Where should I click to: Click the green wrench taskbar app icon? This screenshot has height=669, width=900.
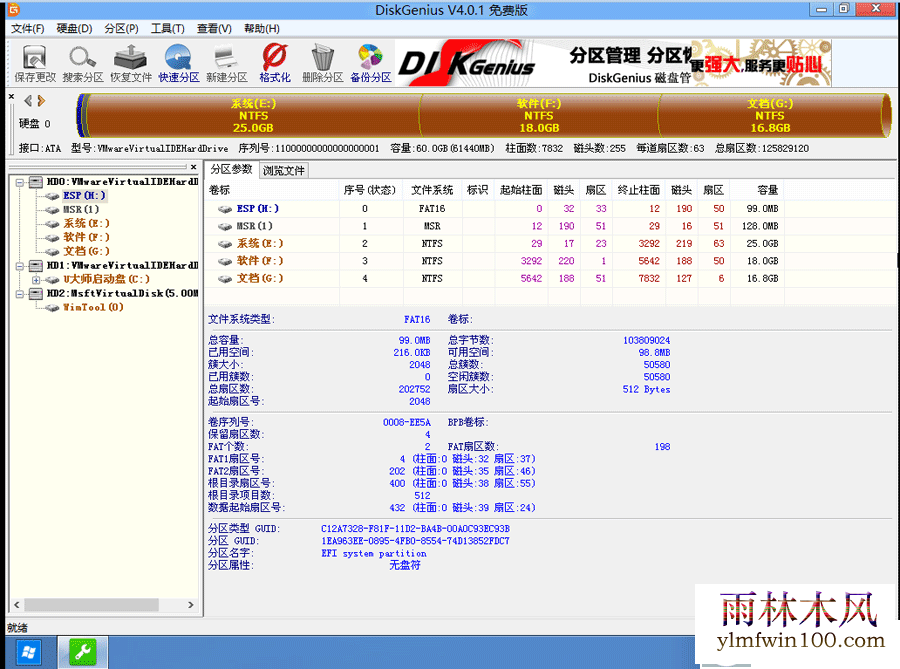click(82, 652)
